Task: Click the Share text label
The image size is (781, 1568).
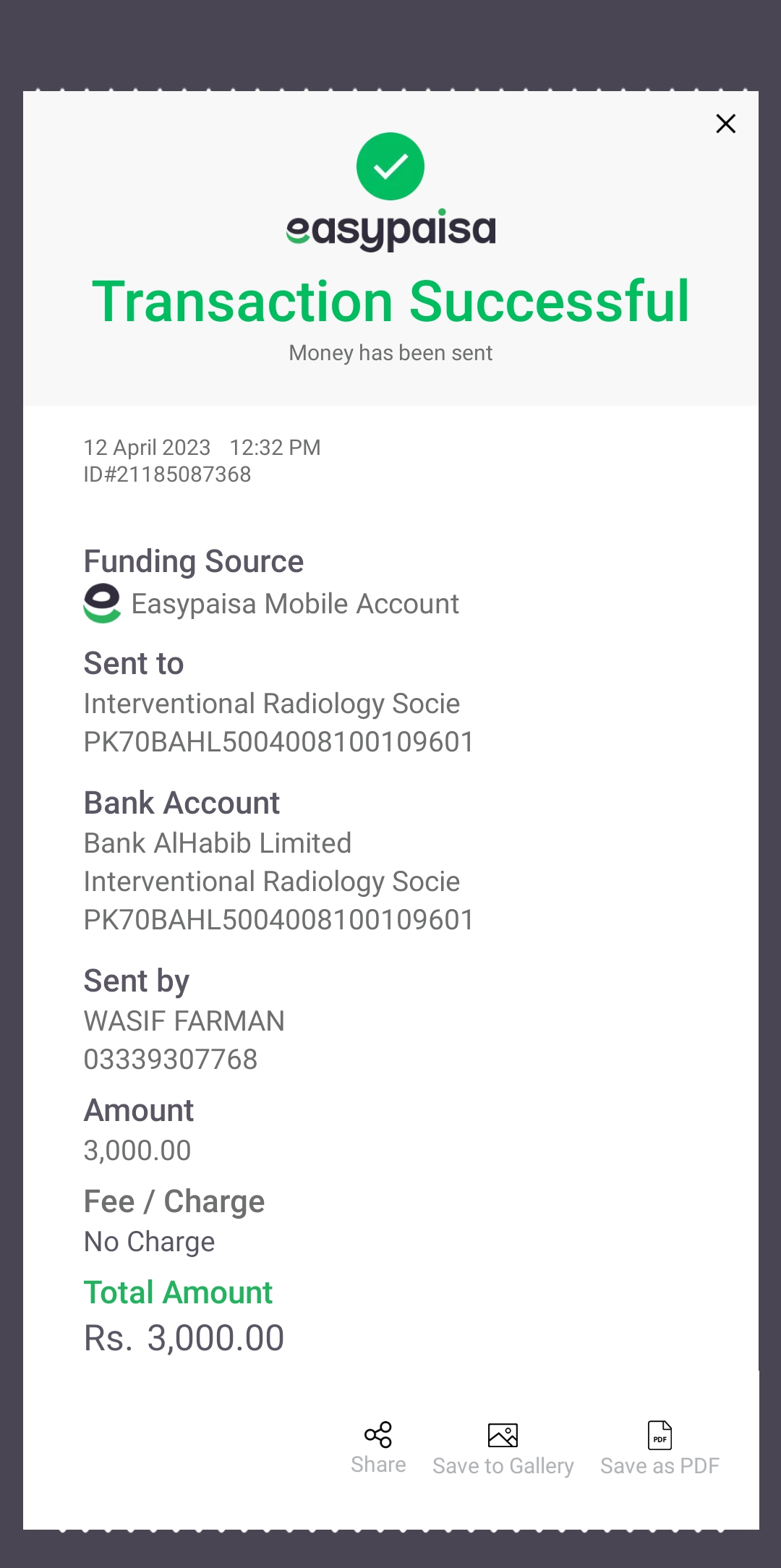Action: [x=378, y=1465]
